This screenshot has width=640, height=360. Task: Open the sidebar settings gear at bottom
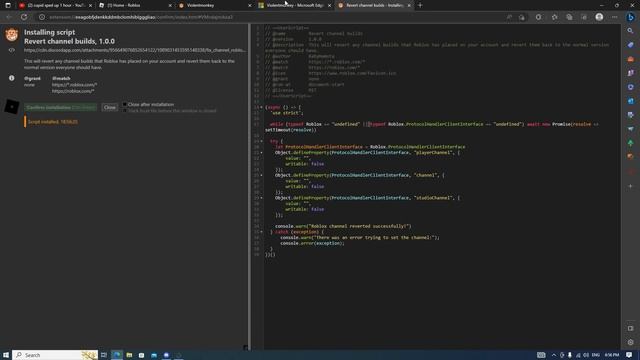click(x=631, y=342)
